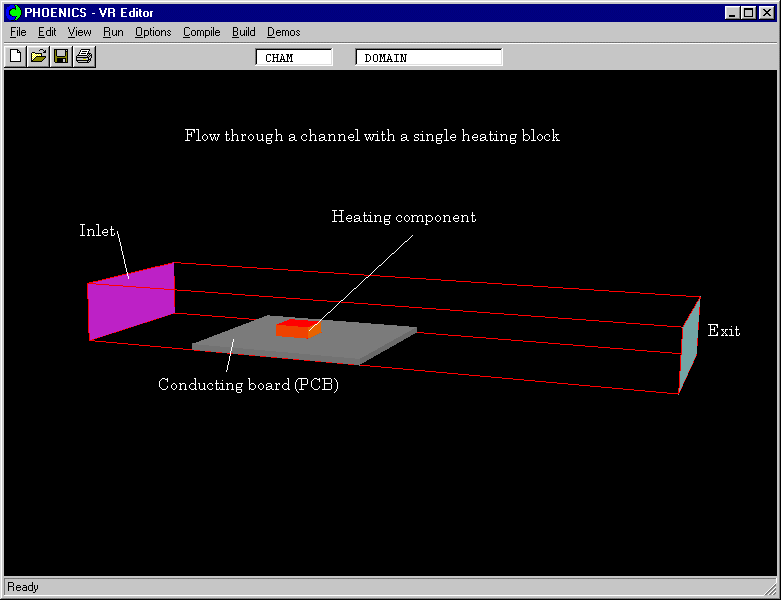
Task: Open the Run menu
Action: coord(113,32)
